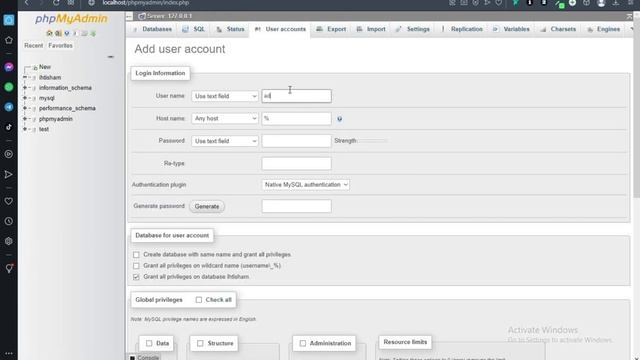Open WhatsApp in the browser sidebar
The height and width of the screenshot is (360, 640).
click(x=9, y=87)
